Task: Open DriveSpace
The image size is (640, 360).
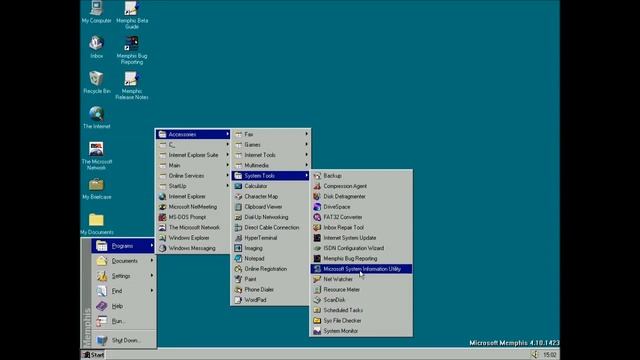Action: (361, 207)
